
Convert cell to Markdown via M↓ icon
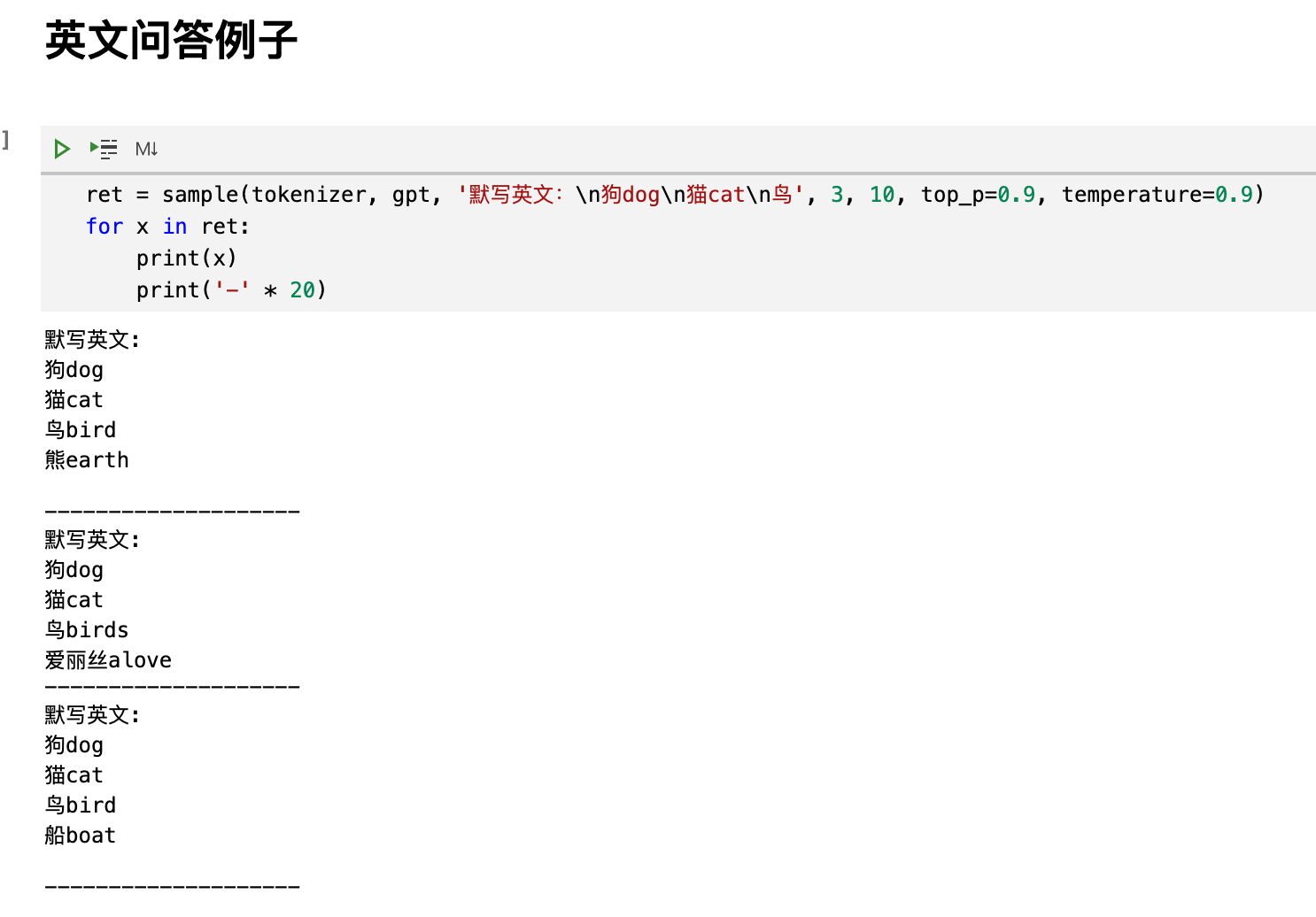pos(146,149)
